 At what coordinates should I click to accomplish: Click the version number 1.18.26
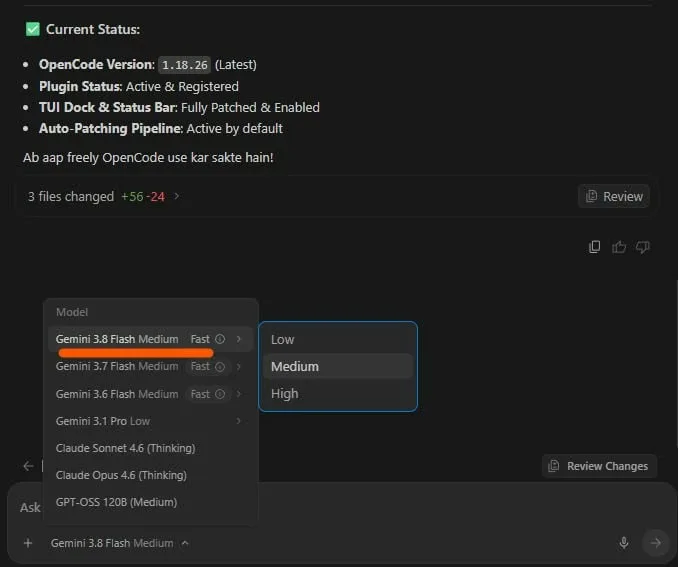click(x=185, y=65)
